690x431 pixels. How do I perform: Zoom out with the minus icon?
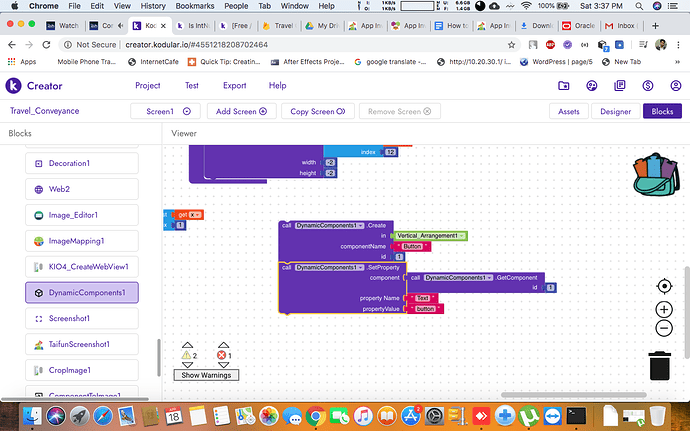[x=663, y=329]
